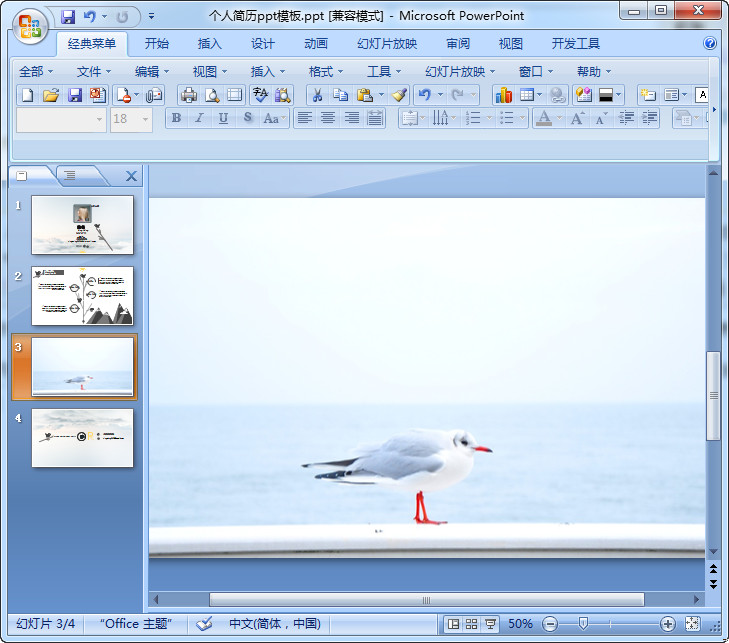This screenshot has height=643, width=729.
Task: Switch to Normal view in status bar
Action: click(453, 624)
